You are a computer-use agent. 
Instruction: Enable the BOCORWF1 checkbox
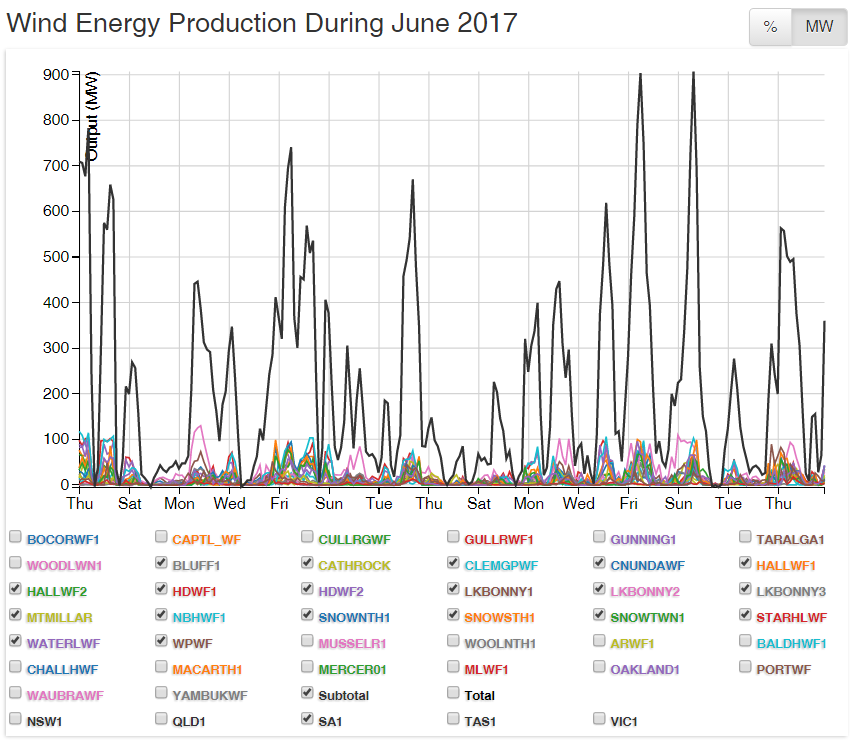point(15,537)
